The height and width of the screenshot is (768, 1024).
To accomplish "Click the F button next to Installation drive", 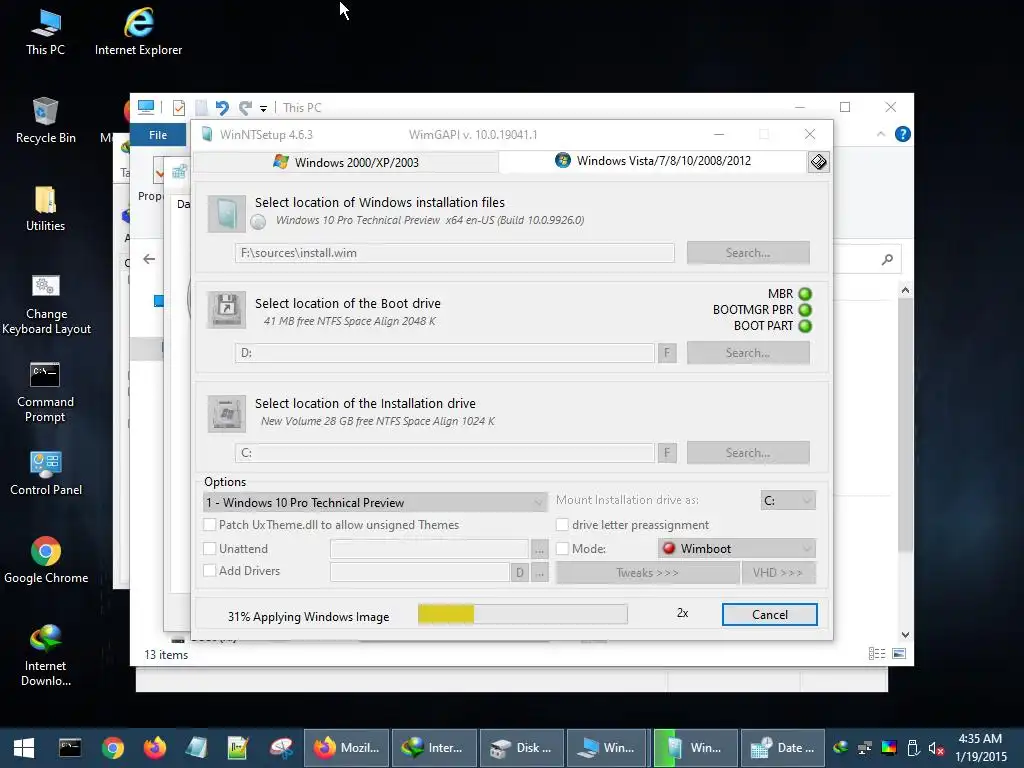I will click(667, 453).
